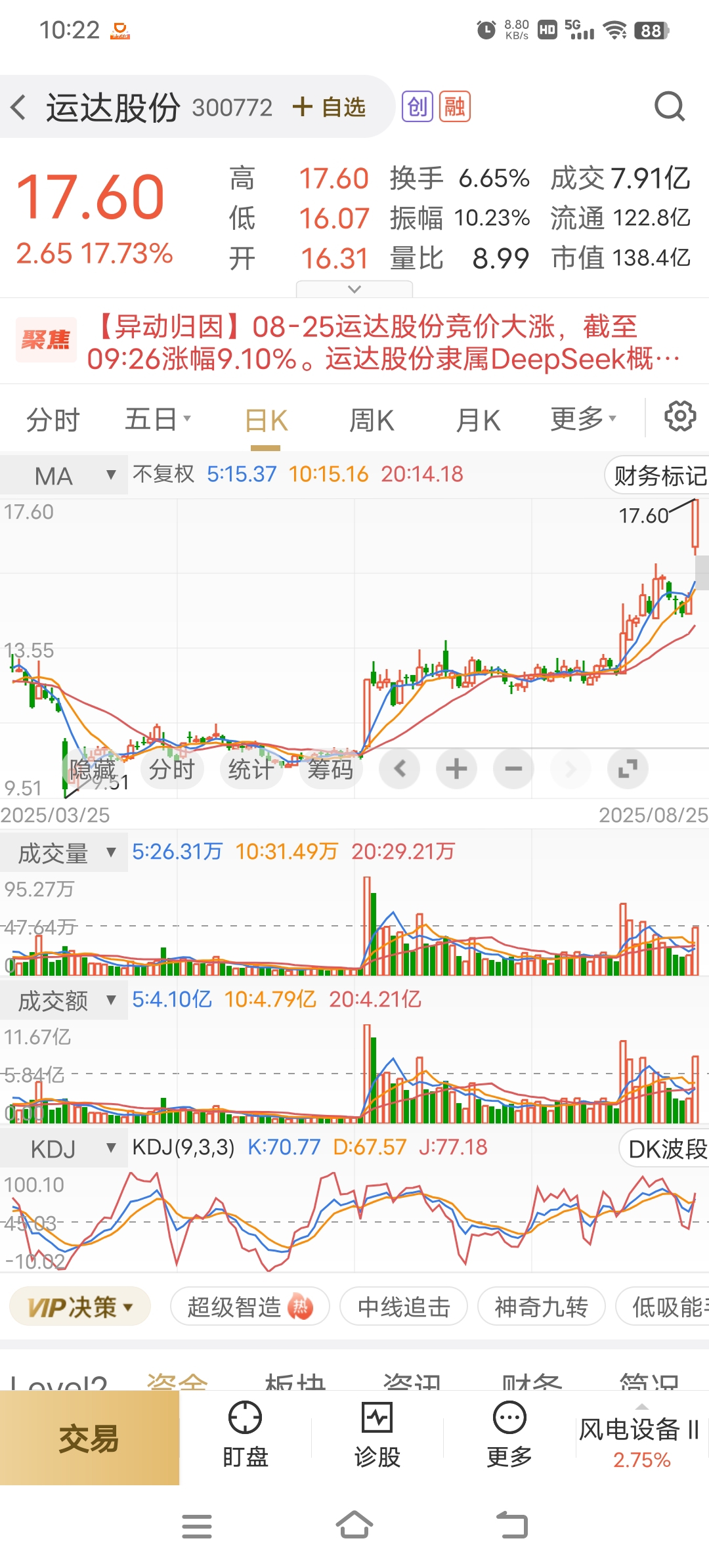
Task: Tap the 5G signal status icon
Action: pos(580,30)
